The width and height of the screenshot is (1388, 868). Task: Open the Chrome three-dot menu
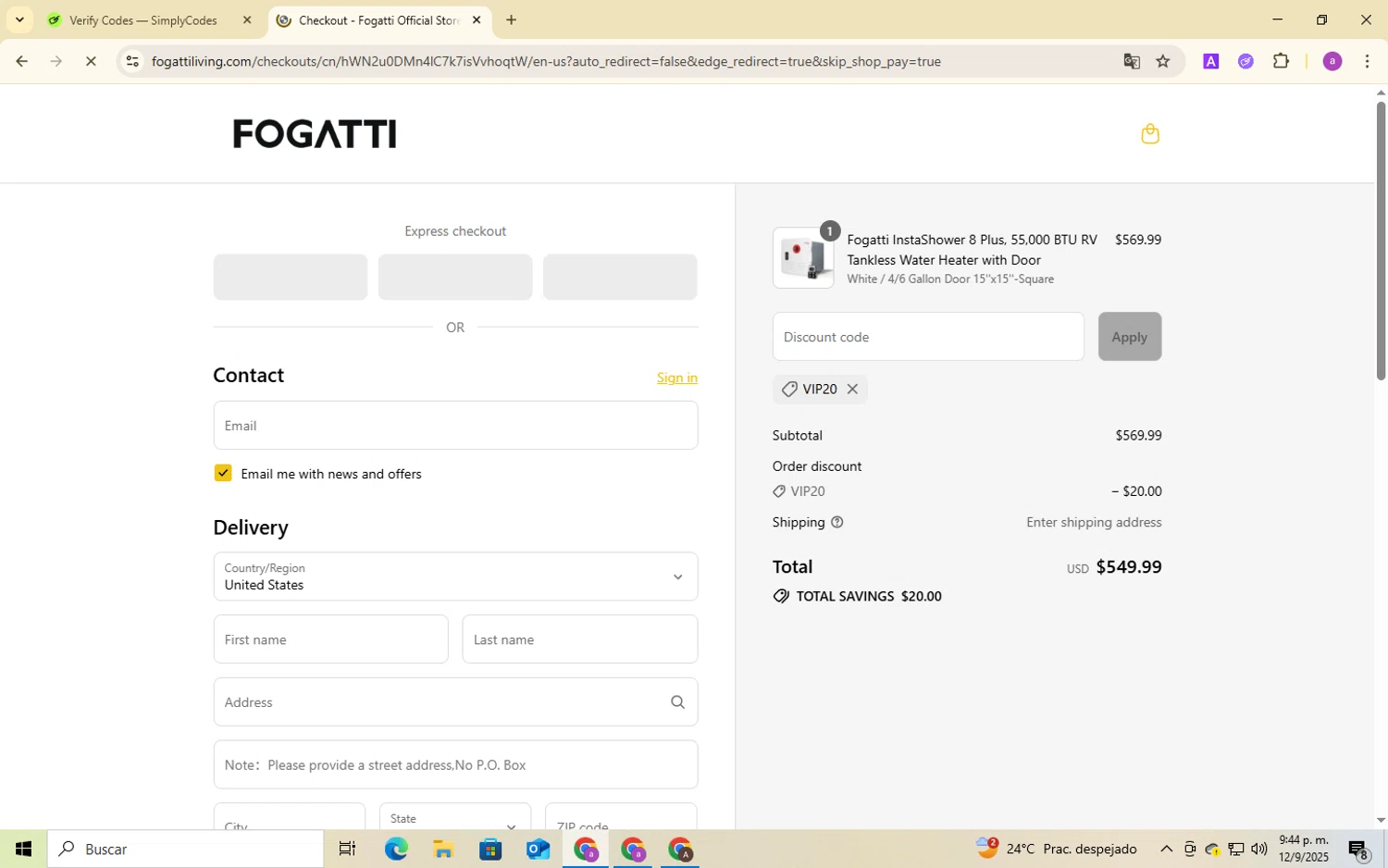pos(1368,62)
